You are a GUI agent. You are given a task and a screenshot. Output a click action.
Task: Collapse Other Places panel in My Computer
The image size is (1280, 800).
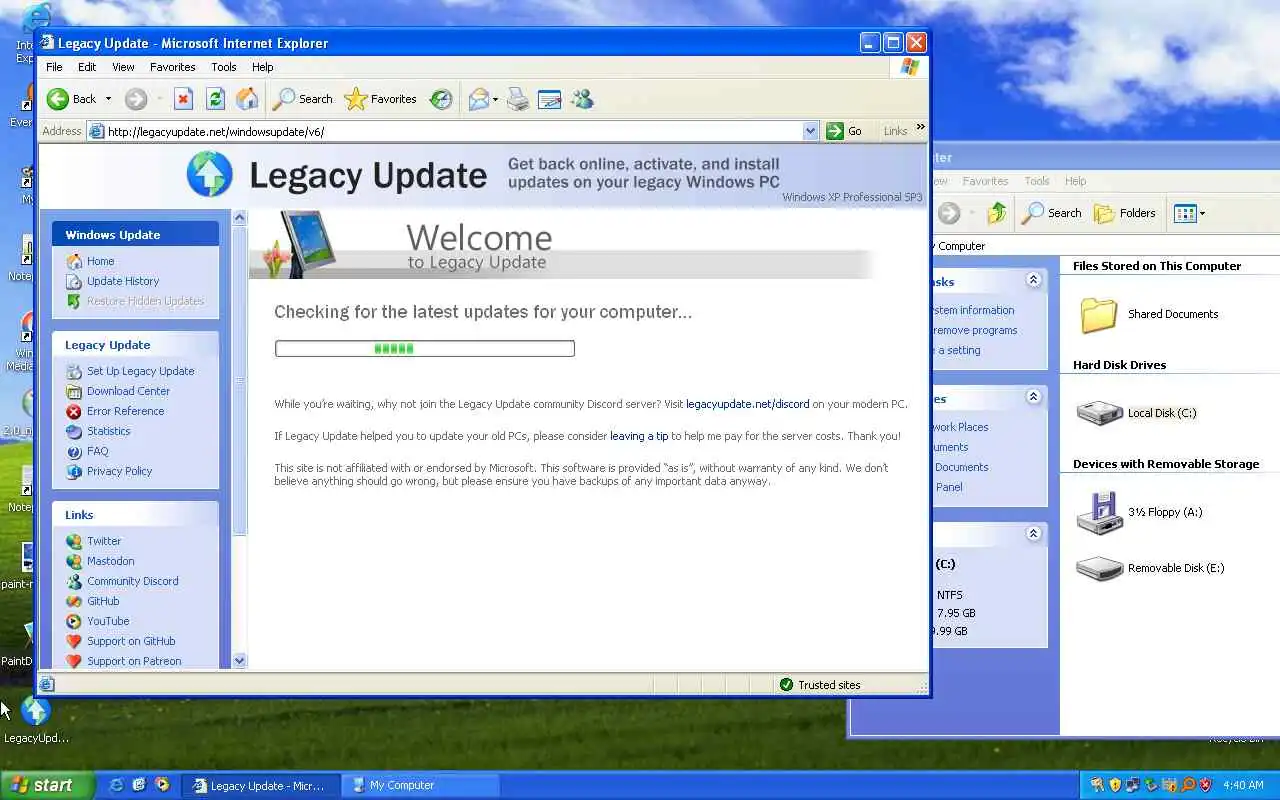click(x=1034, y=397)
